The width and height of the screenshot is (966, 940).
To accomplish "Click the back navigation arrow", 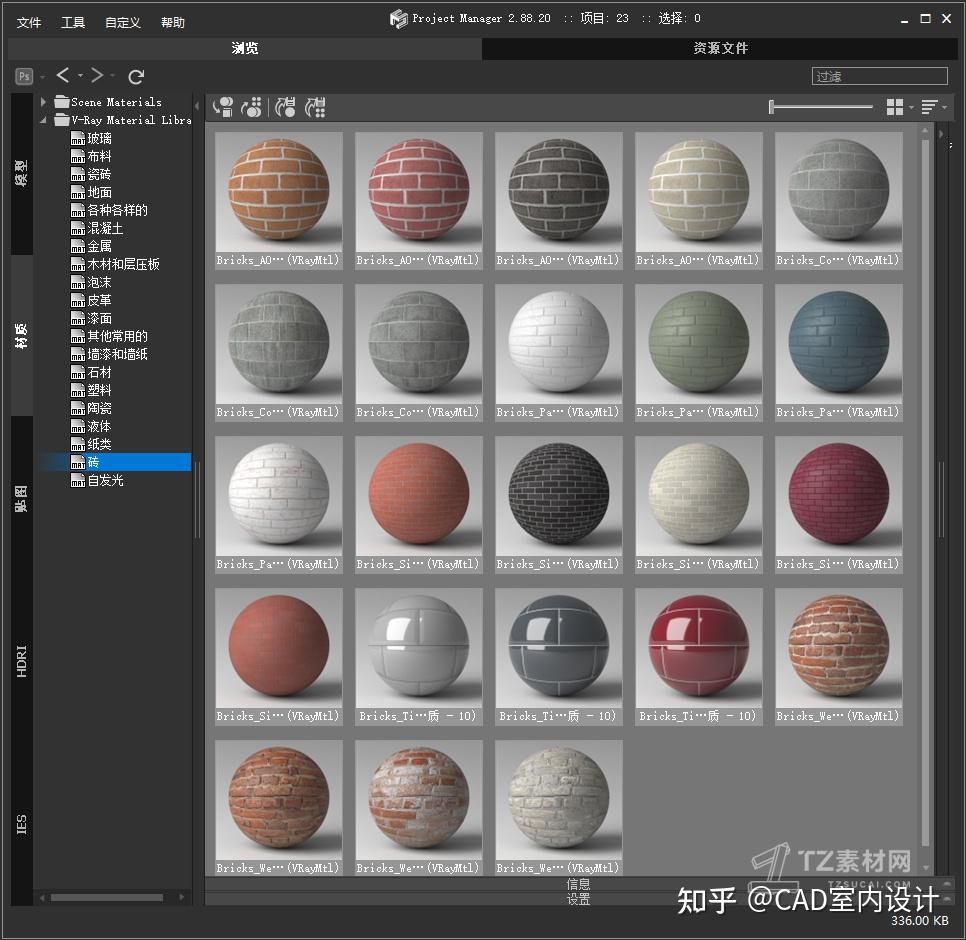I will 63,75.
